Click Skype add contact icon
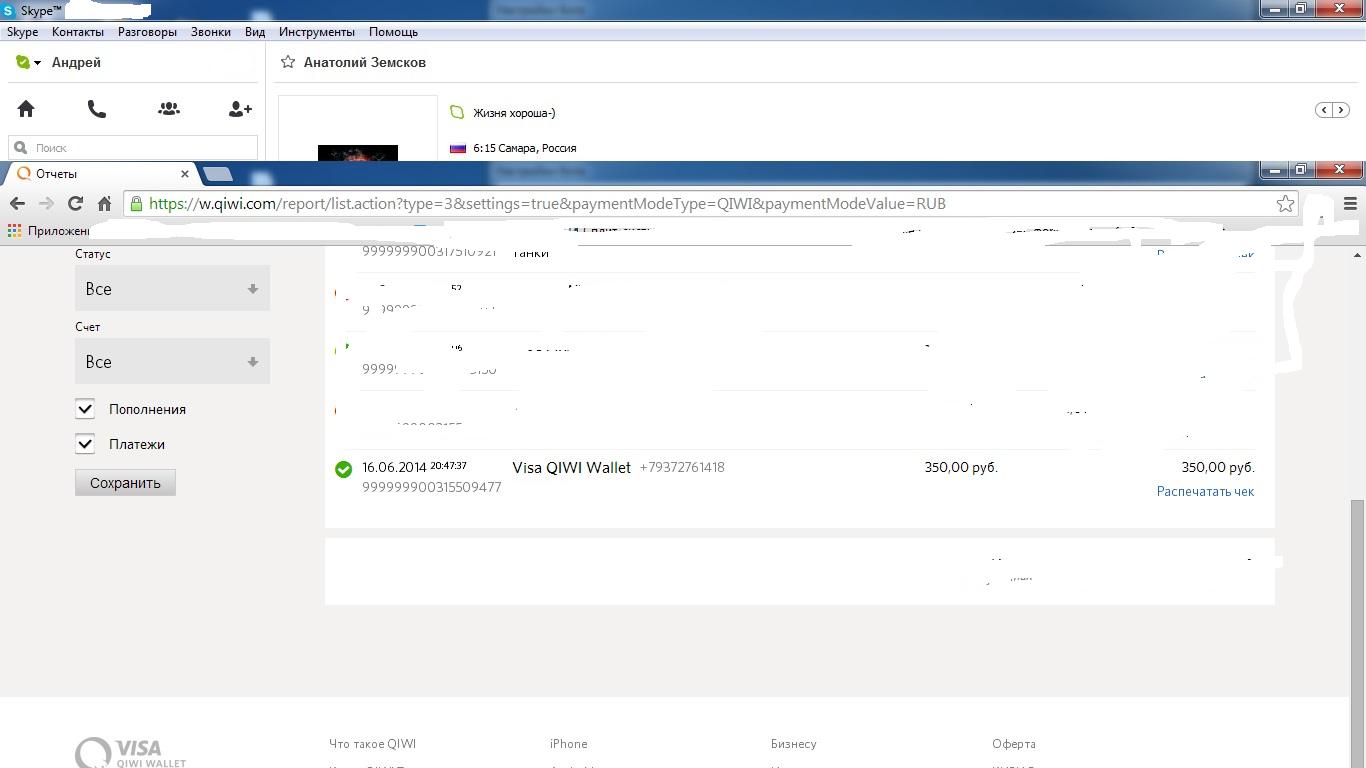This screenshot has height=768, width=1366. [240, 109]
